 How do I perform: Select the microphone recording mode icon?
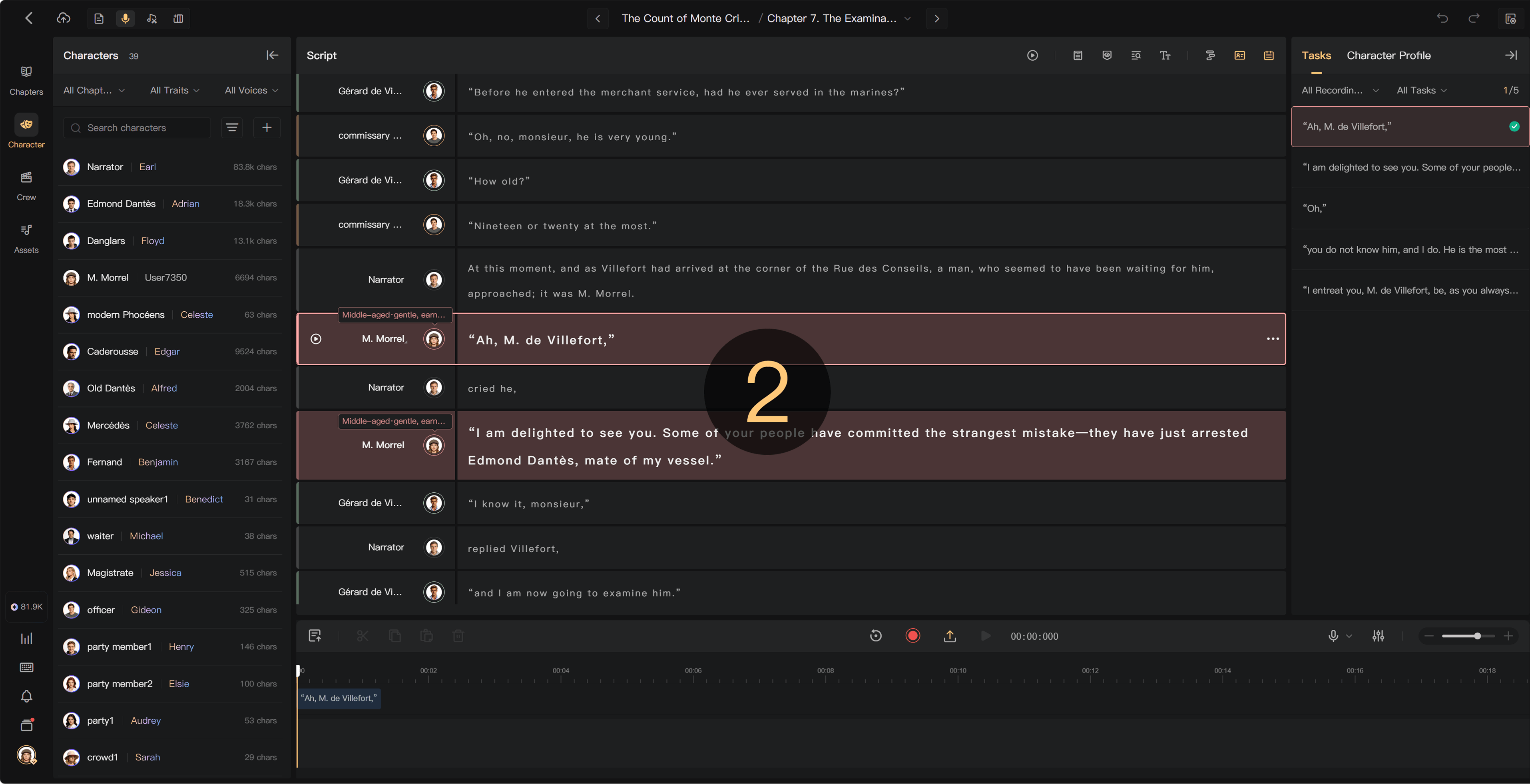[126, 18]
